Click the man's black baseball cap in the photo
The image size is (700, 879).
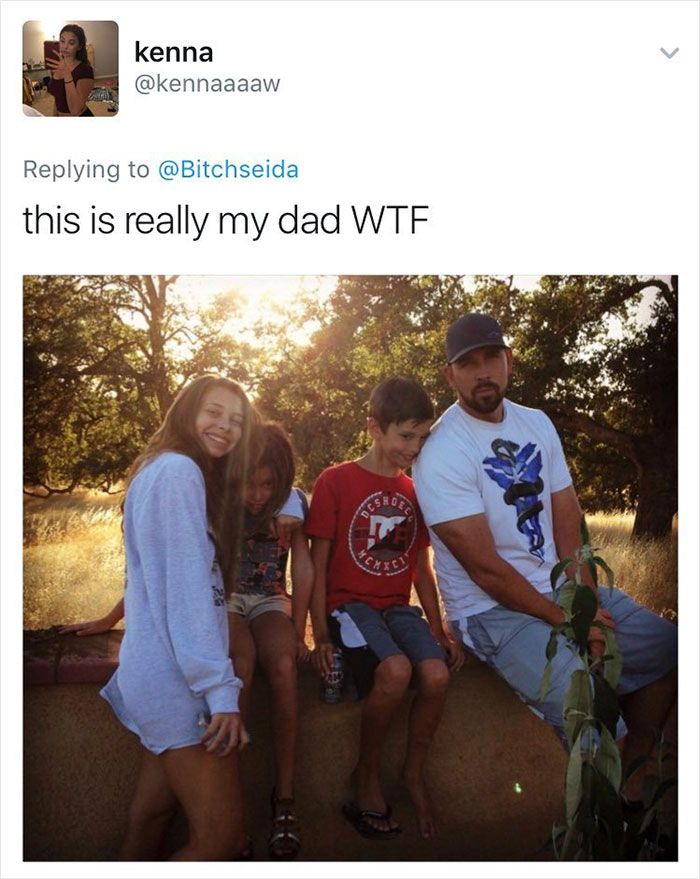tap(475, 336)
